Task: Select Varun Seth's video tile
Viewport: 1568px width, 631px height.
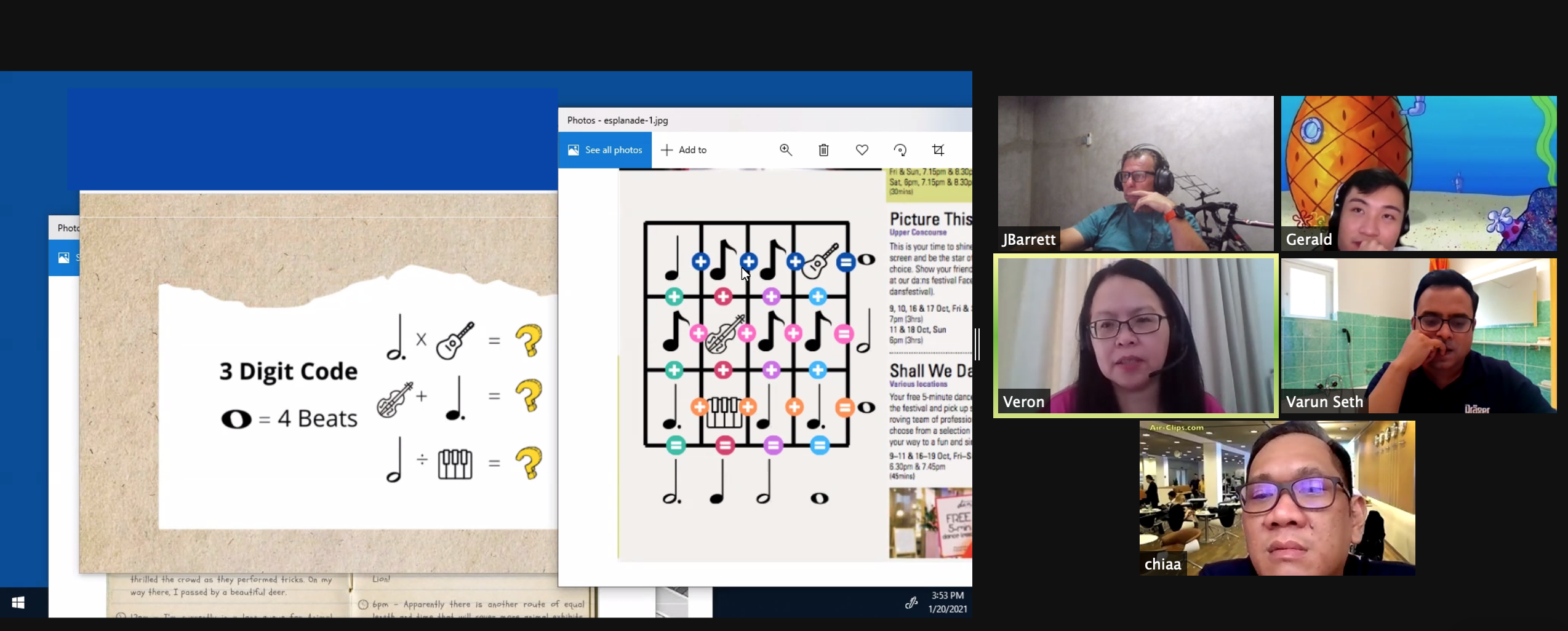Action: [1418, 335]
